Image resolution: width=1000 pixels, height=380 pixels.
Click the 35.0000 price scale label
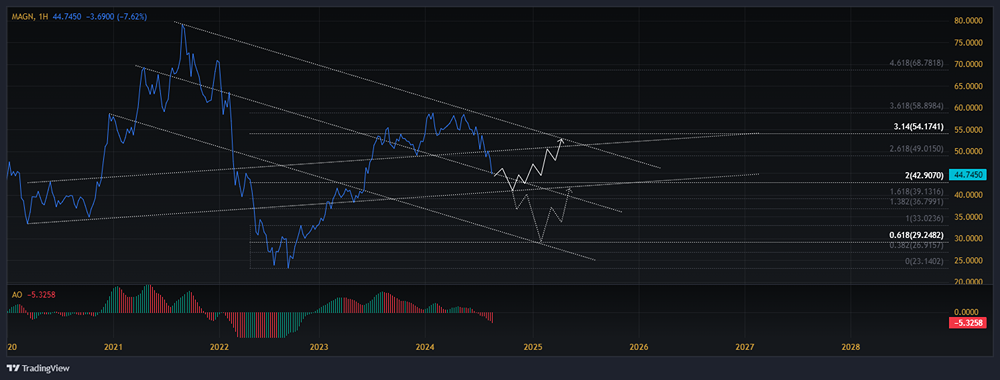(968, 217)
